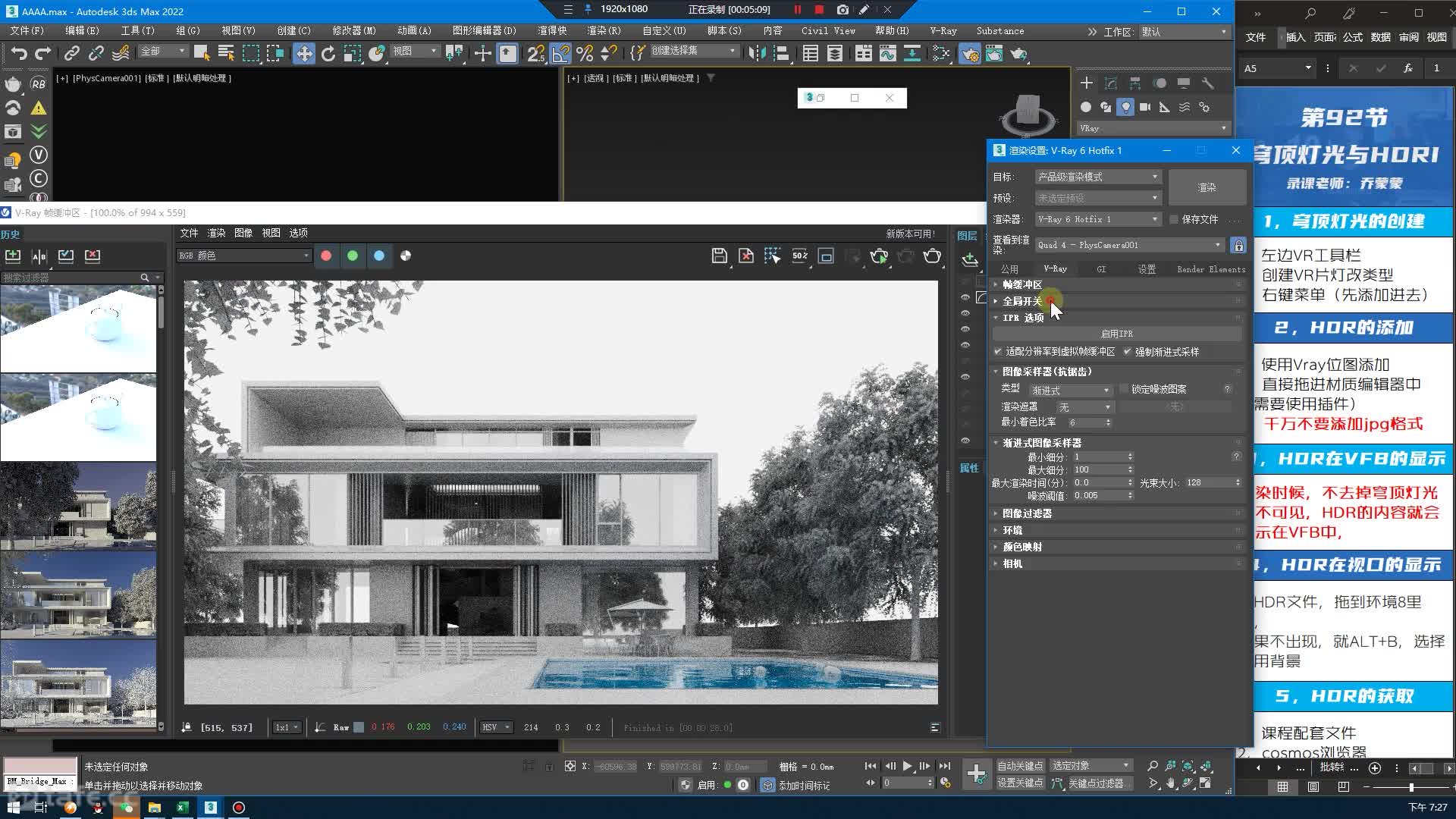The width and height of the screenshot is (1456, 819).
Task: Open the 目标 产品级渲染模式 dropdown
Action: tap(1098, 177)
